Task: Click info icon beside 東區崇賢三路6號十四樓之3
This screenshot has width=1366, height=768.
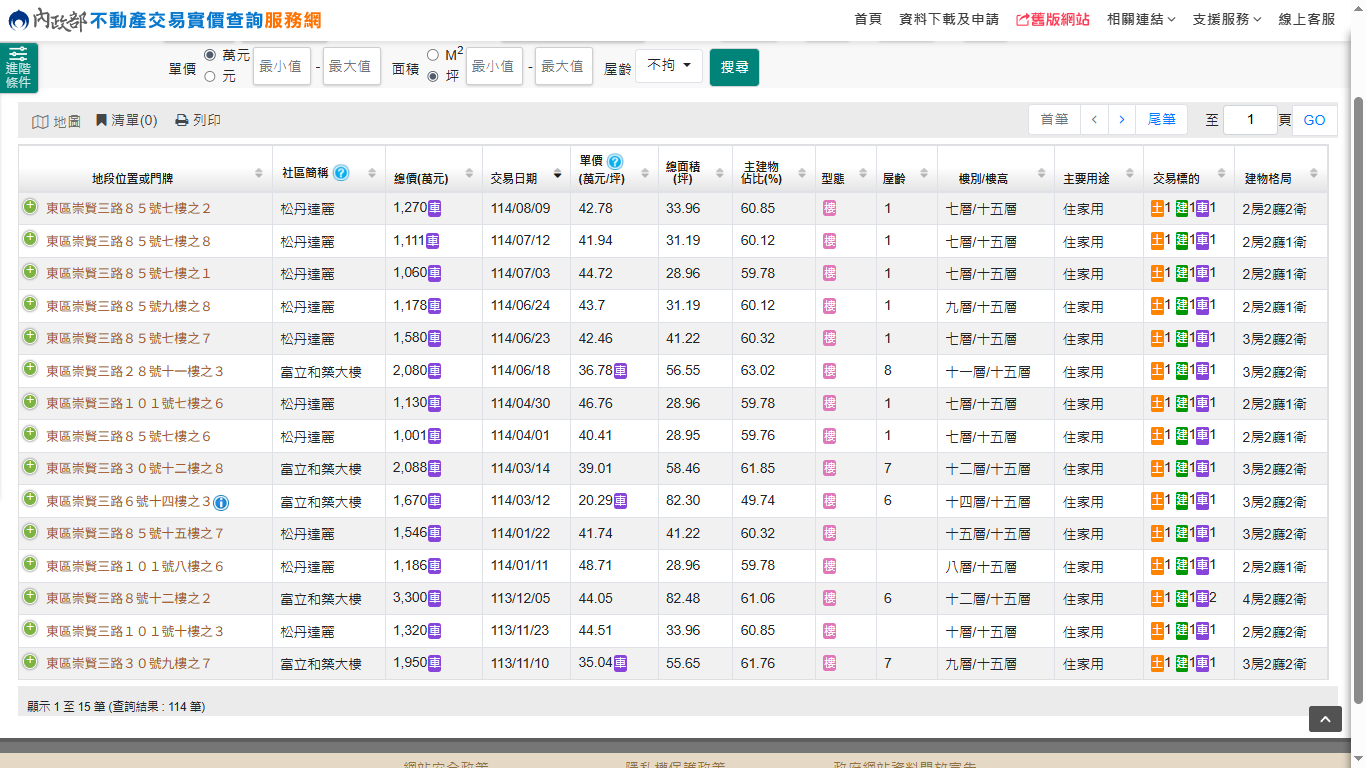Action: click(221, 502)
